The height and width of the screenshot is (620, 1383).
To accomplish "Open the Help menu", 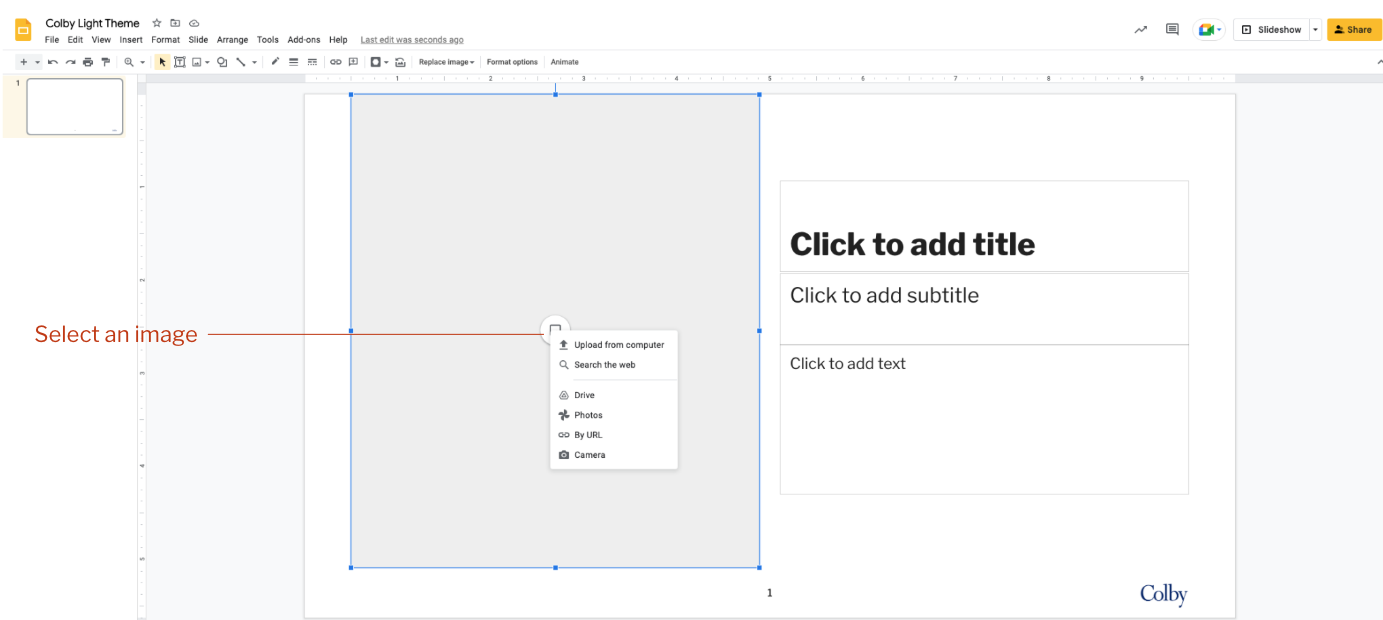I will 338,40.
